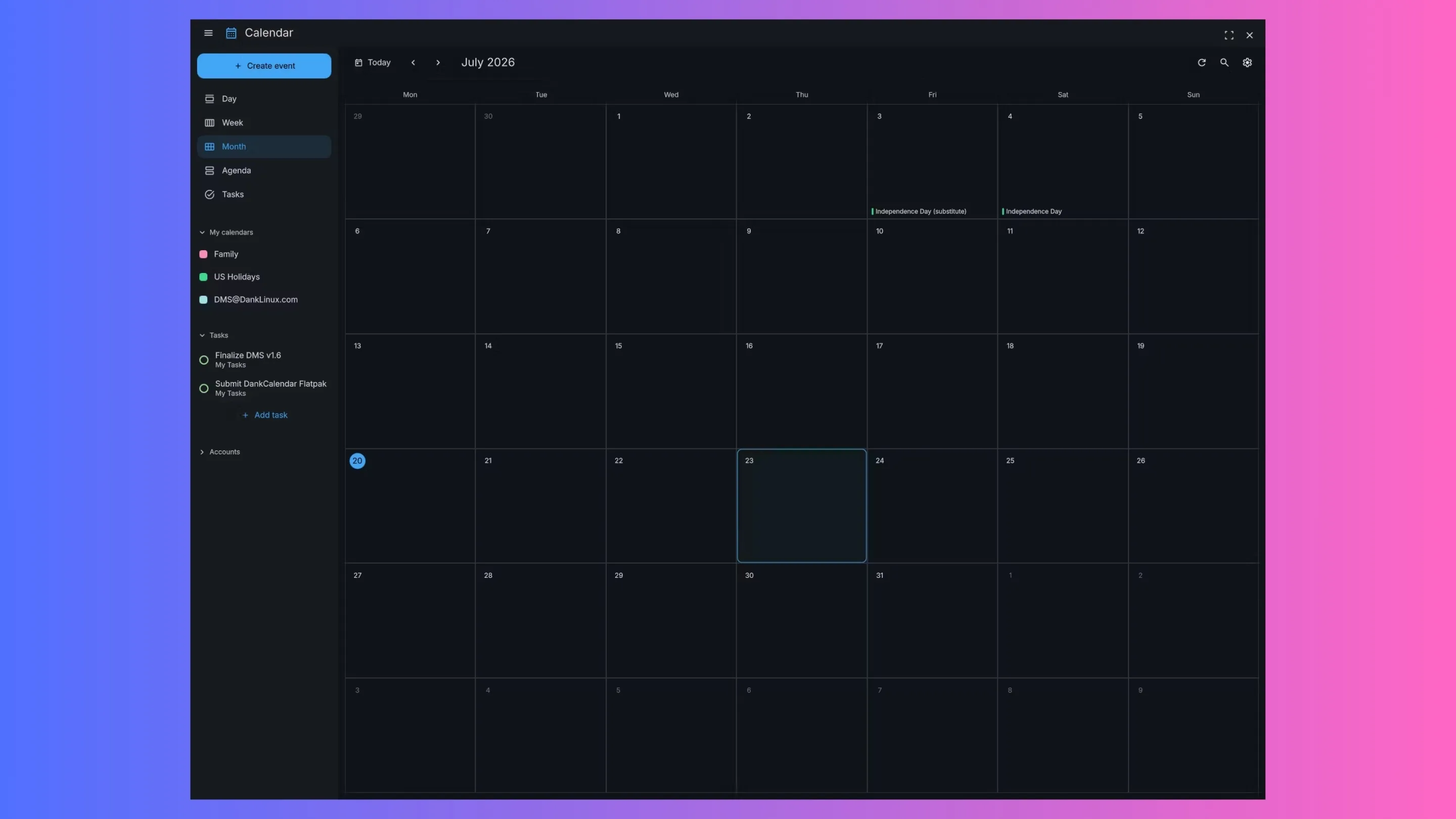Image resolution: width=1456 pixels, height=819 pixels.
Task: Toggle the fullscreen window icon
Action: click(x=1229, y=35)
